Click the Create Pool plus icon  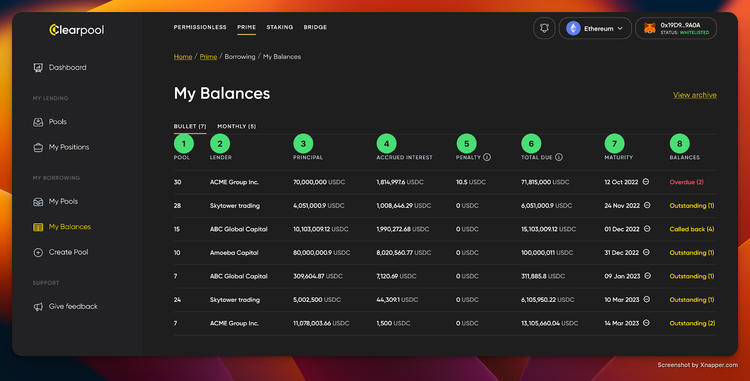pyautogui.click(x=38, y=252)
